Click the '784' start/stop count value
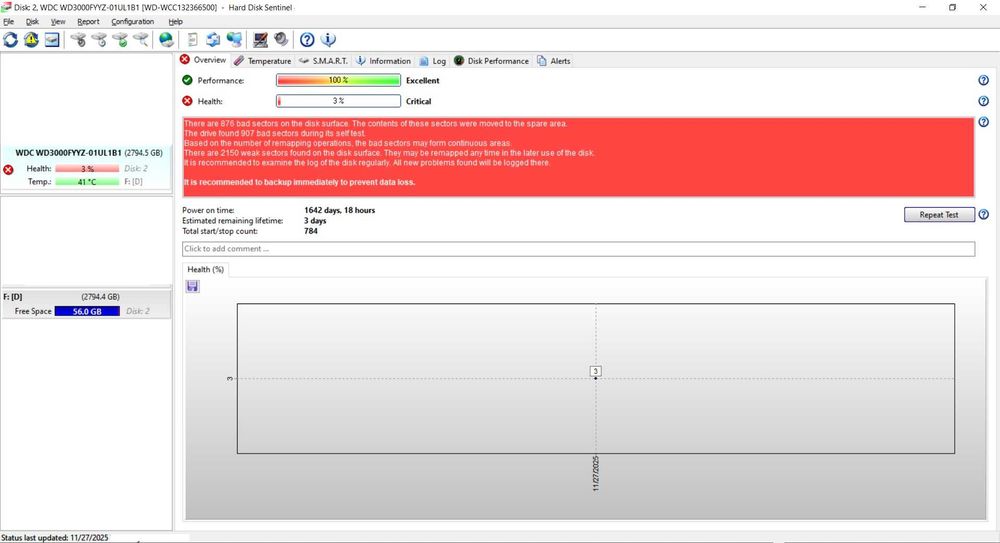Image resolution: width=1000 pixels, height=543 pixels. [x=311, y=231]
